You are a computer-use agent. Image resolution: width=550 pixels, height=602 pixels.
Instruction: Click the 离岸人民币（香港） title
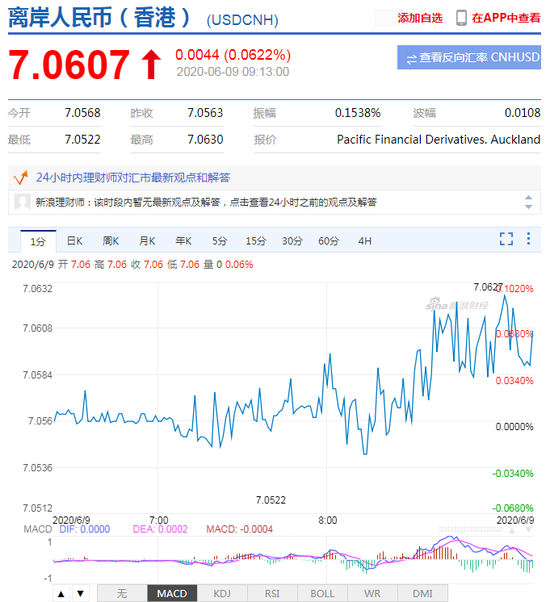tap(99, 18)
